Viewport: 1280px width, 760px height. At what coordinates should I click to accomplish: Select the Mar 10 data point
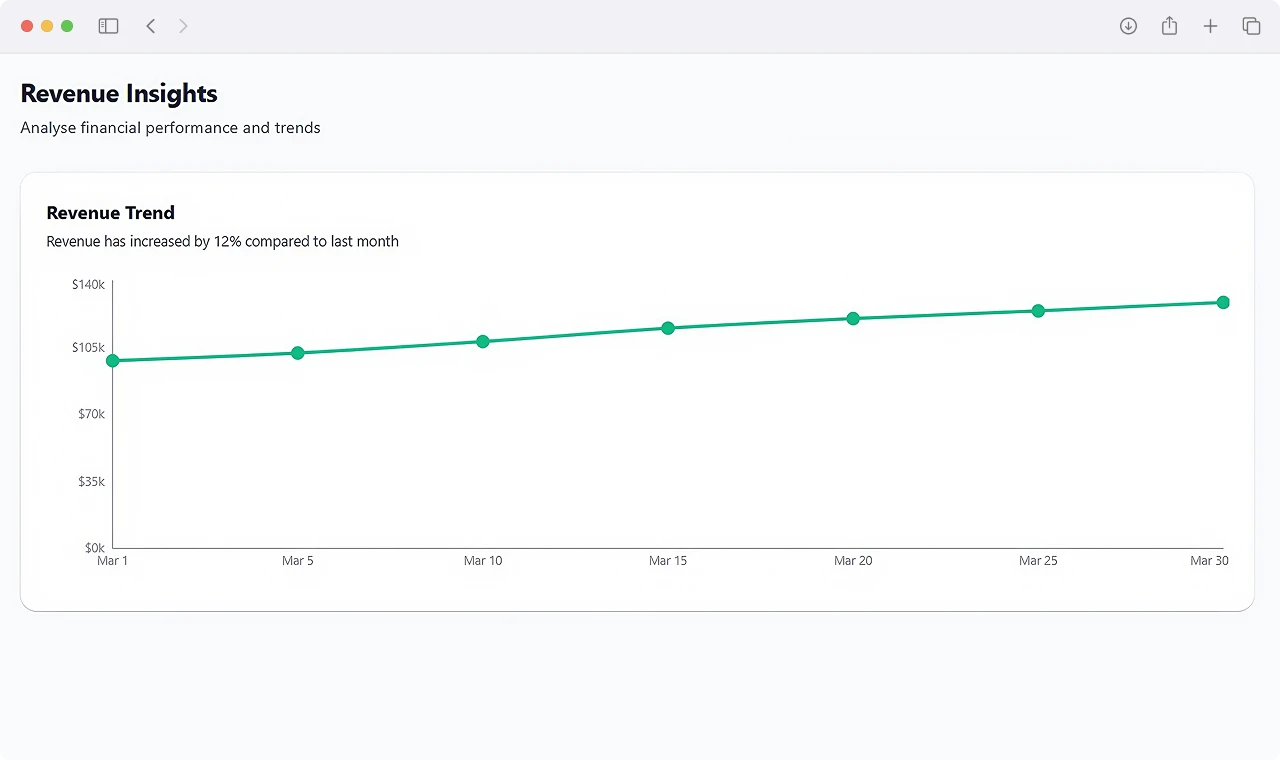[x=483, y=341]
